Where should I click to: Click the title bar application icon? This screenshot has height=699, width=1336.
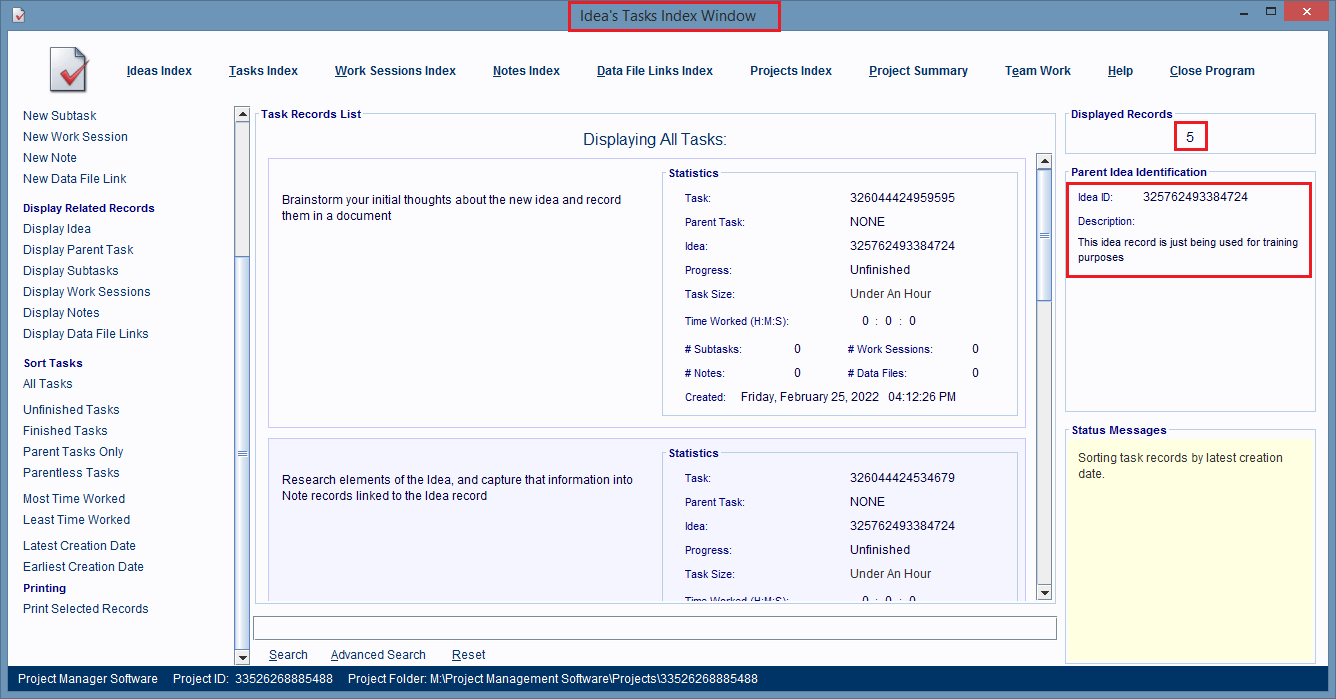pyautogui.click(x=19, y=15)
